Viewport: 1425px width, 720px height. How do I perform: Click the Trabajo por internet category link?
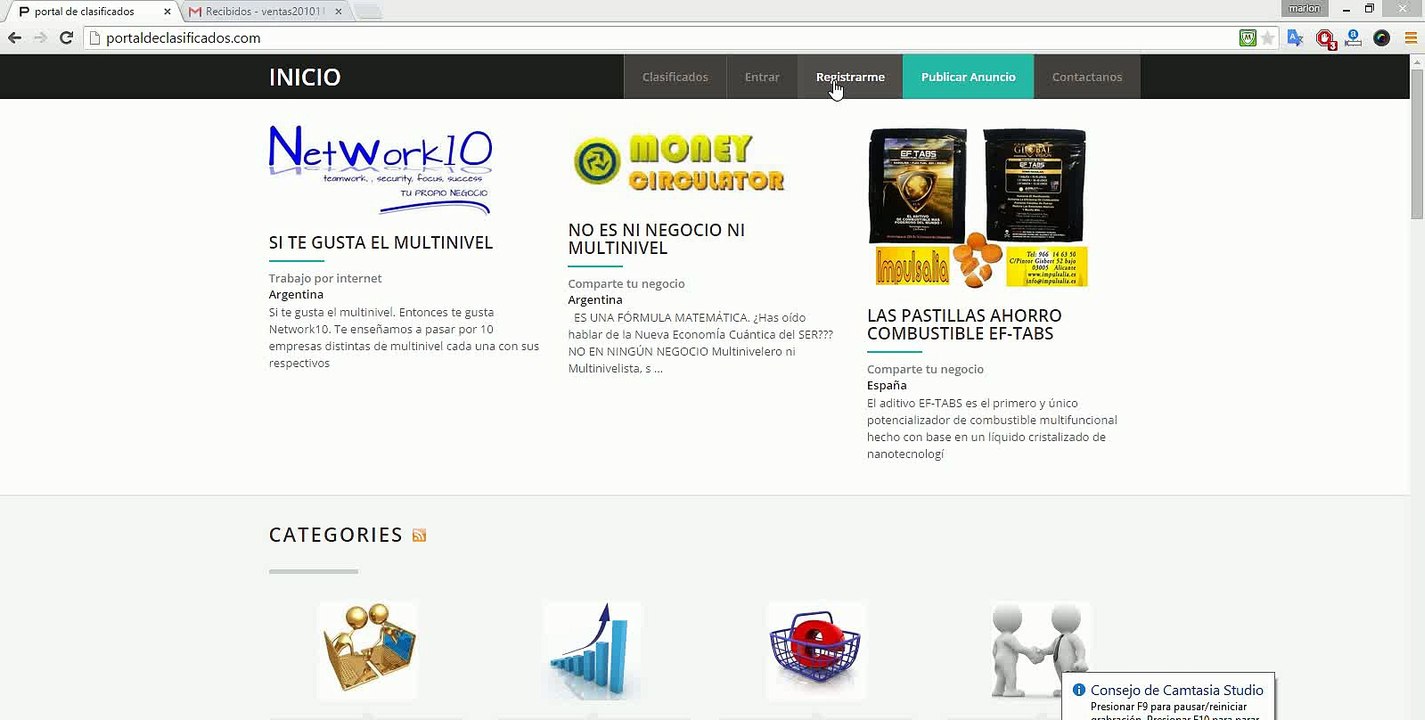click(x=325, y=278)
